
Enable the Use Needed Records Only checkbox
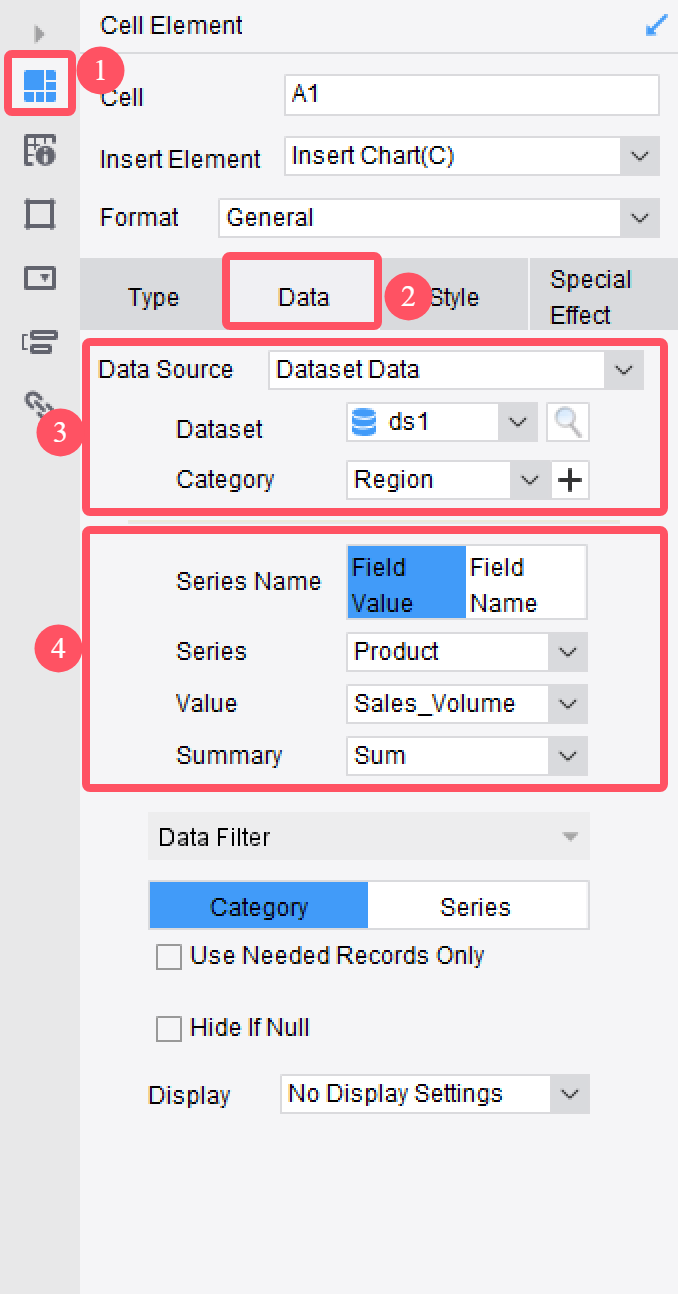[x=169, y=956]
